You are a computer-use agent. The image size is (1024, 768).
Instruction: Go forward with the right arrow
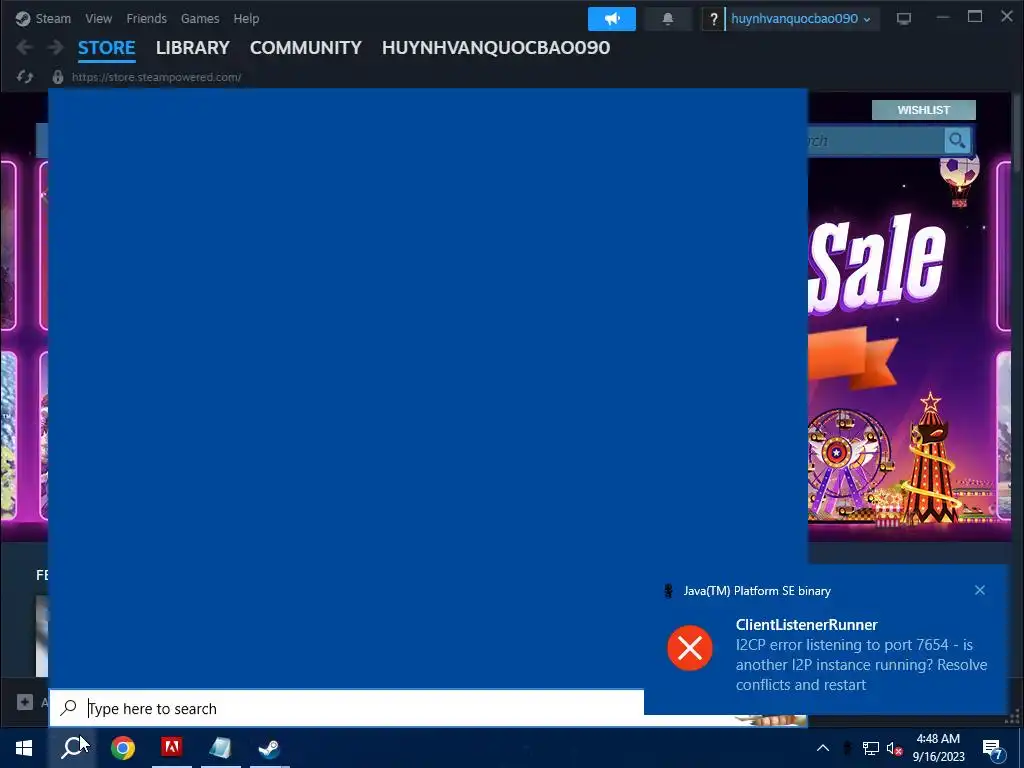[x=56, y=47]
